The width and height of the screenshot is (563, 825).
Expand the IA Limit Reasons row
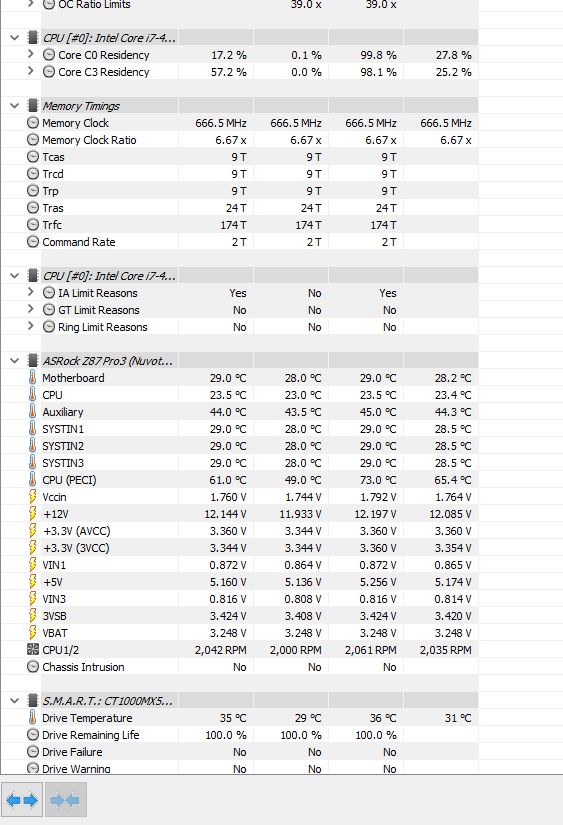point(31,293)
